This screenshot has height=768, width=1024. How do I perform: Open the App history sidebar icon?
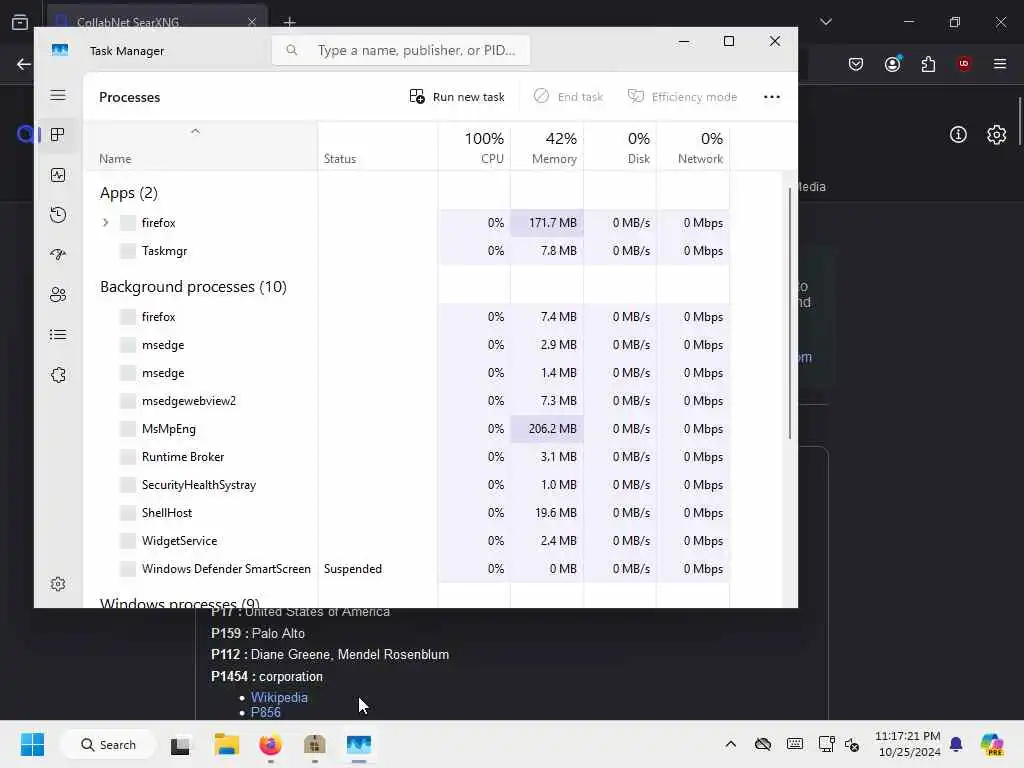point(58,215)
